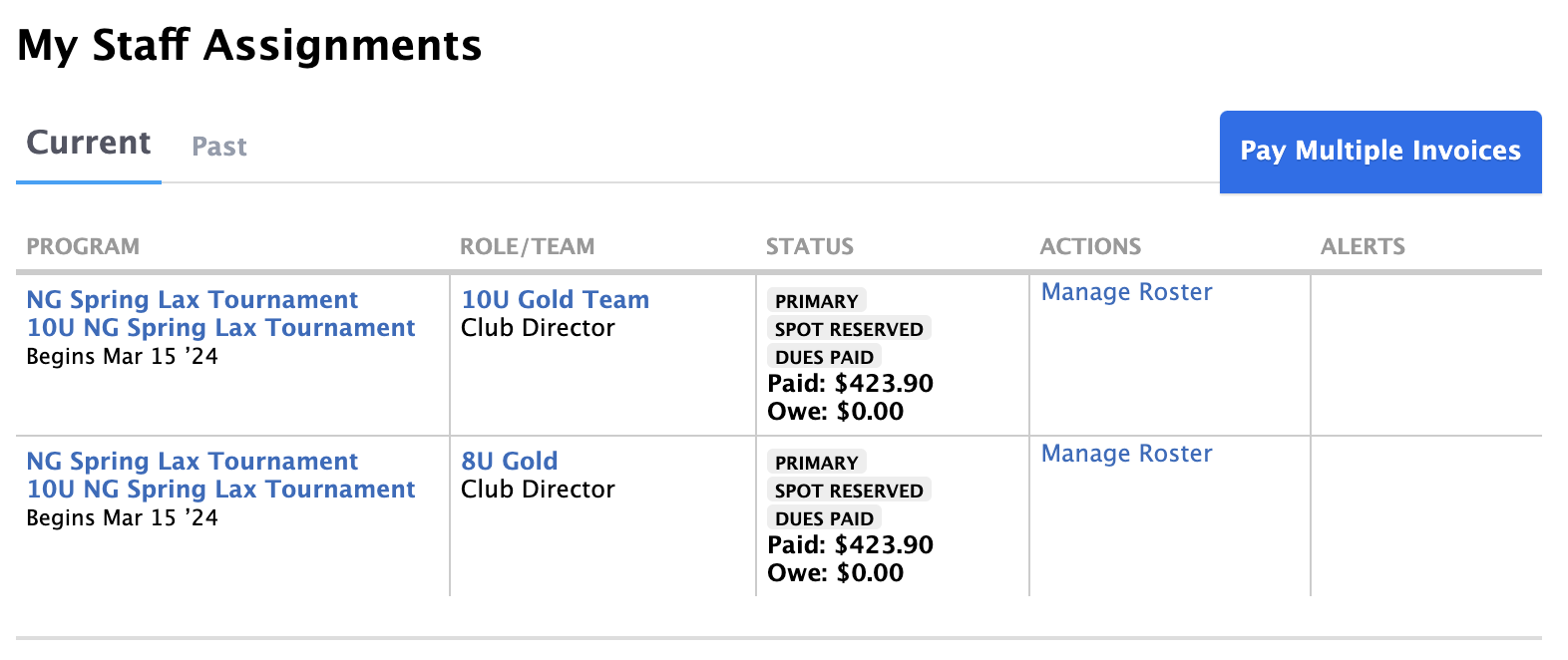Click the Paid amount on the 8U Gold row
This screenshot has width=1568, height=660.
coord(849,545)
